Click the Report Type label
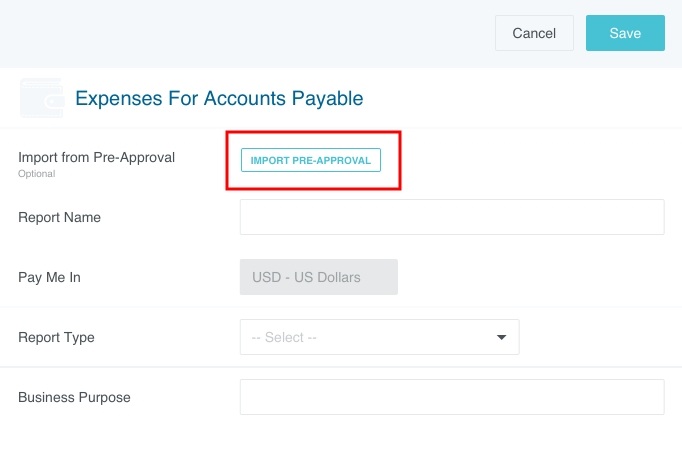682x452 pixels. (56, 337)
